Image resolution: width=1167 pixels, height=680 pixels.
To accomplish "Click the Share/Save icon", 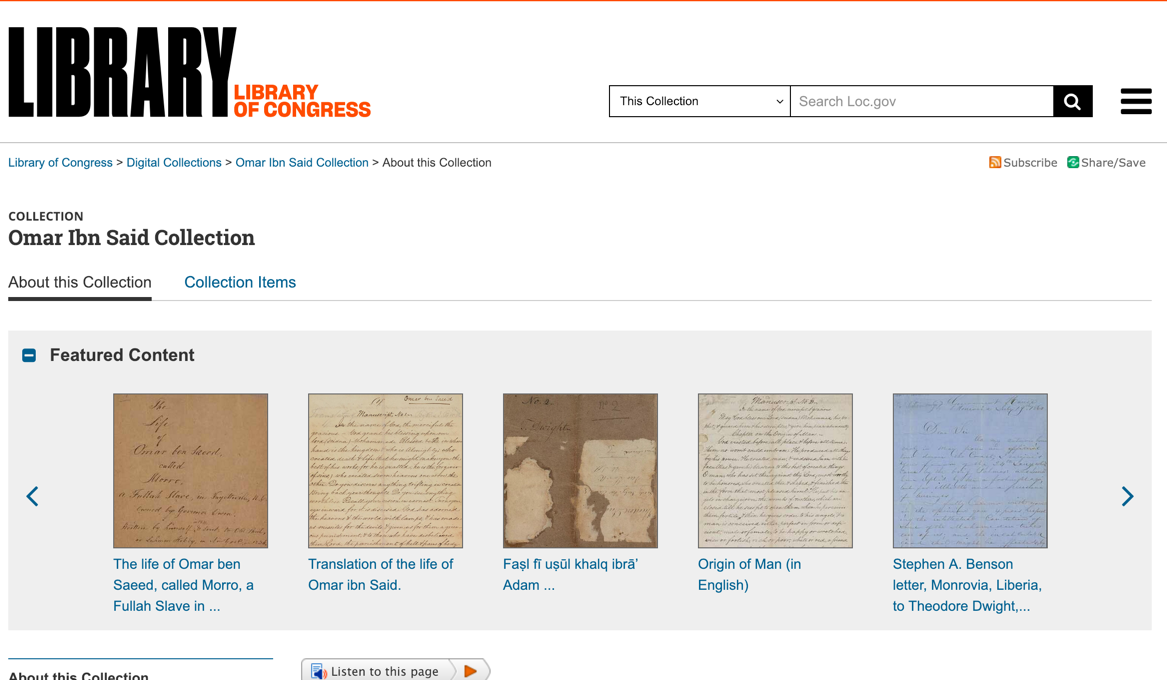I will point(1073,163).
